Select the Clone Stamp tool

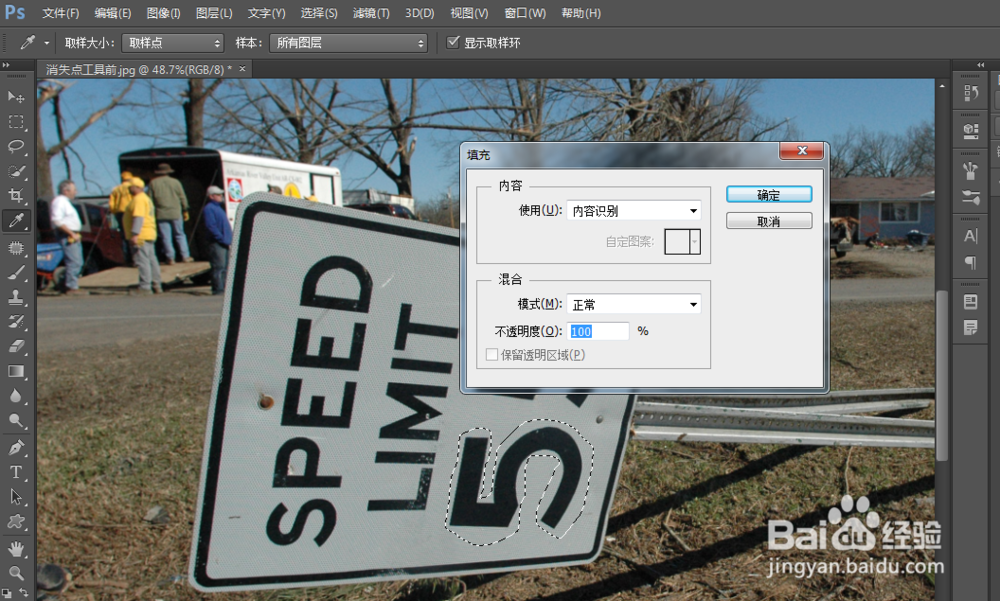pyautogui.click(x=16, y=297)
